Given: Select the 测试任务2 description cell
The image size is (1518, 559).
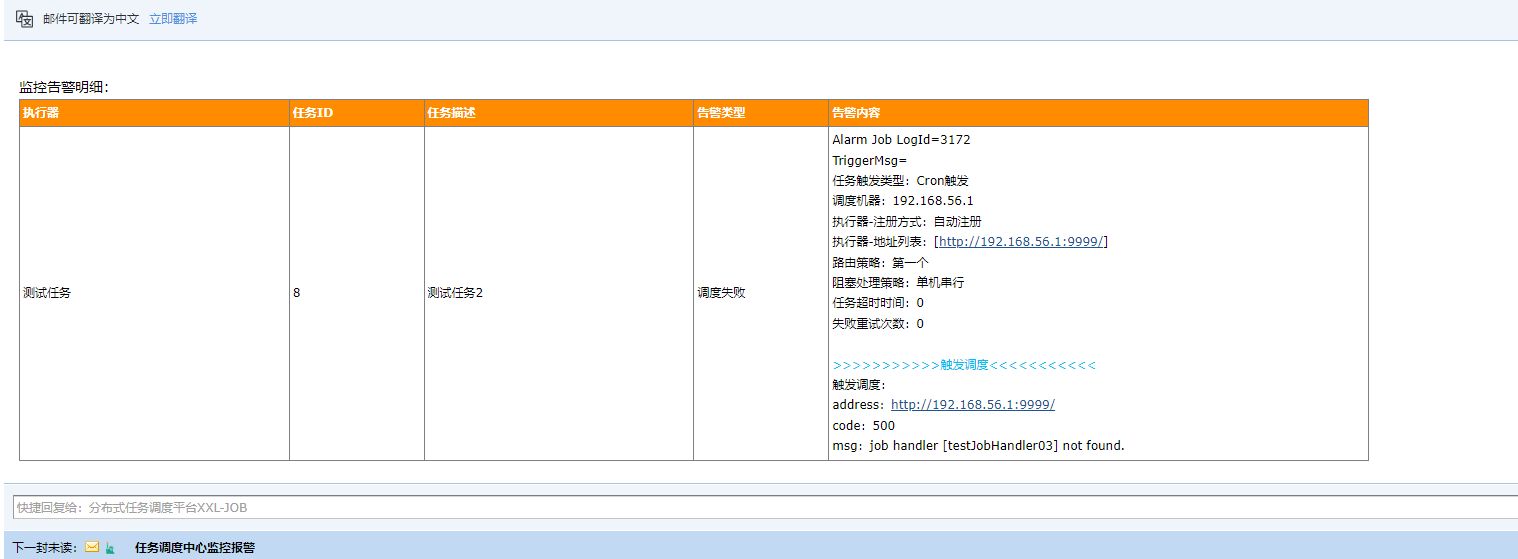Looking at the screenshot, I should click(x=559, y=294).
